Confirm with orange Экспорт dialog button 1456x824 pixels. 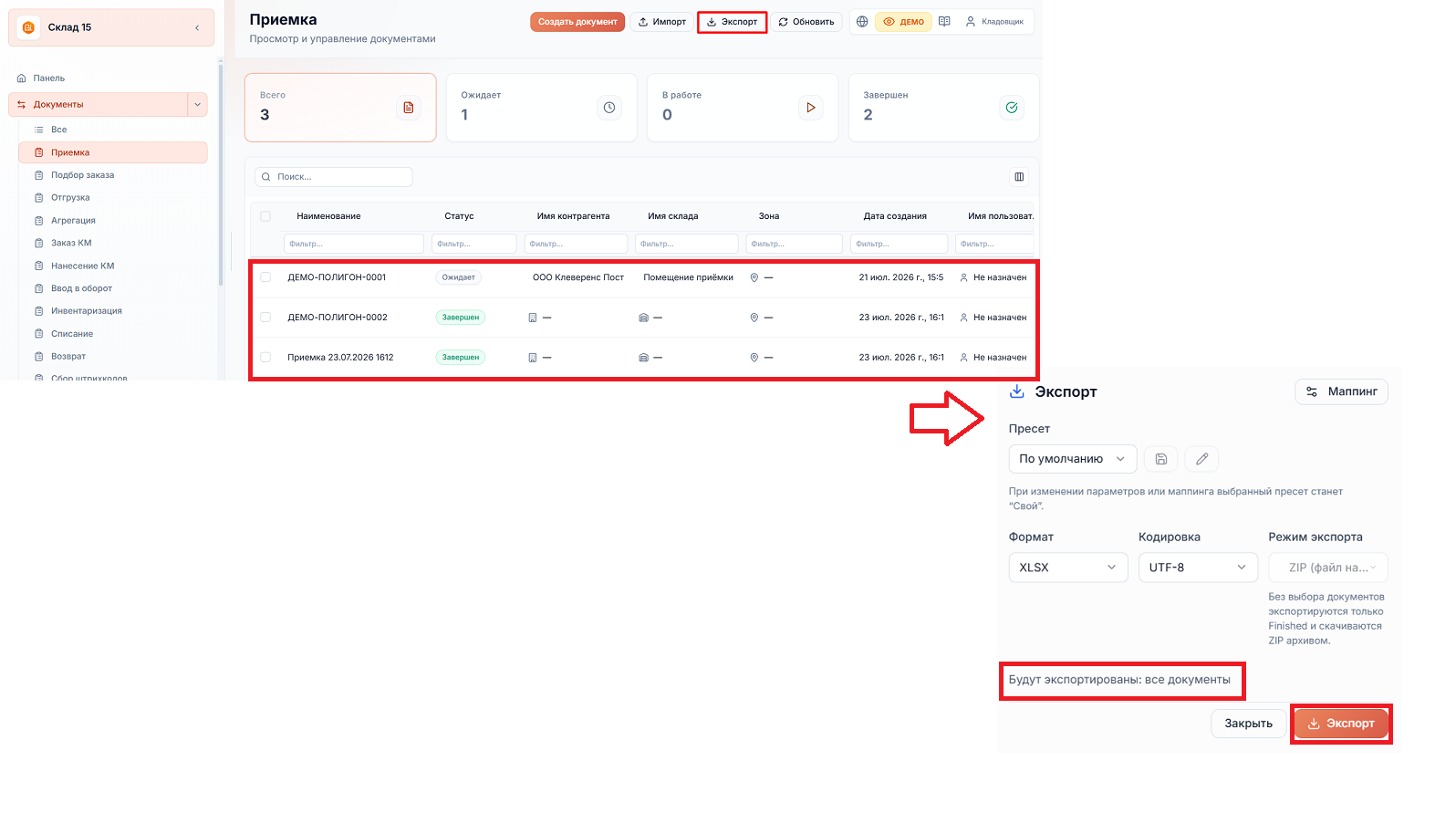1341,724
